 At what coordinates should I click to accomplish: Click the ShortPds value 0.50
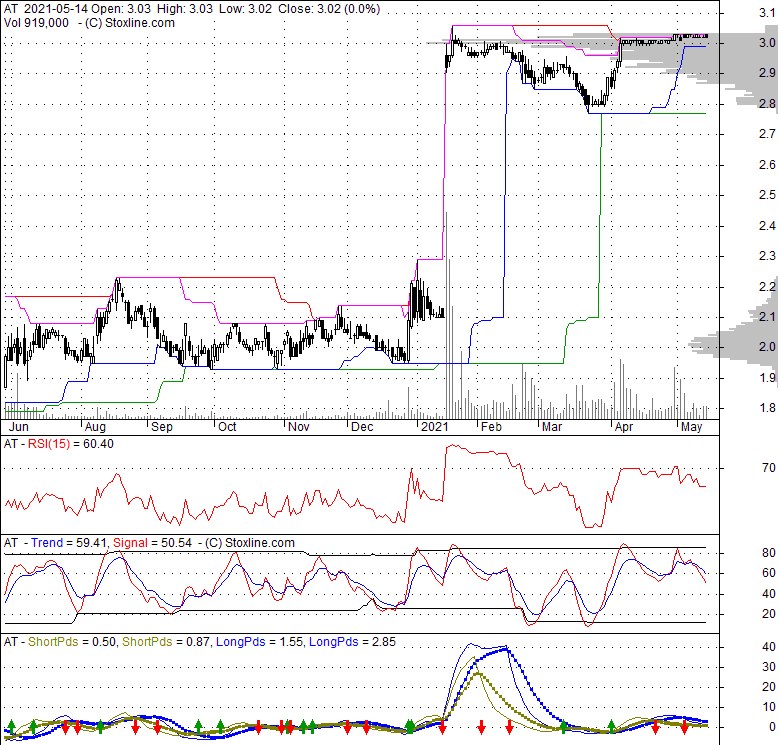pyautogui.click(x=104, y=642)
